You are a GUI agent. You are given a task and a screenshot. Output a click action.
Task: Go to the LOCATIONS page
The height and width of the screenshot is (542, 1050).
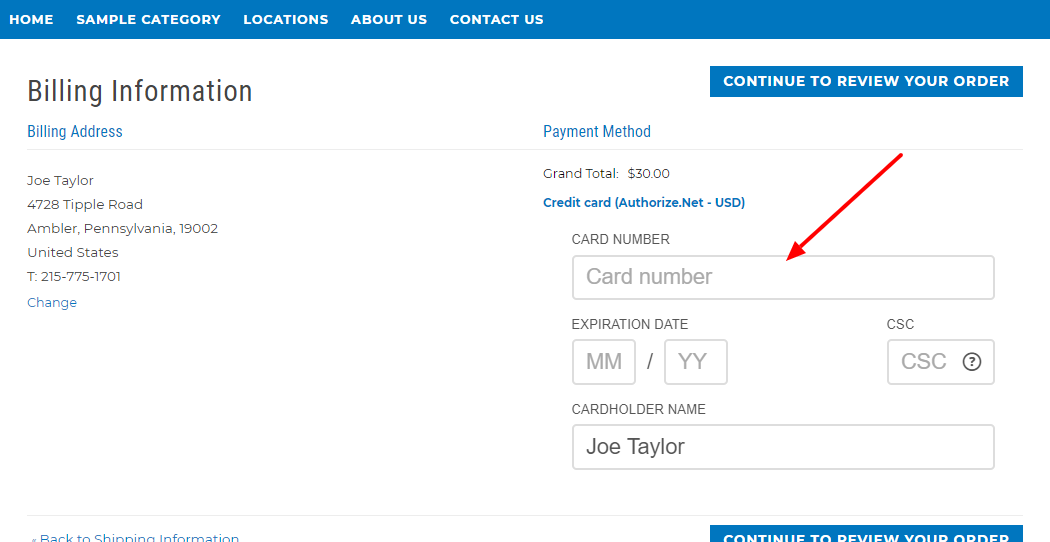coord(286,19)
